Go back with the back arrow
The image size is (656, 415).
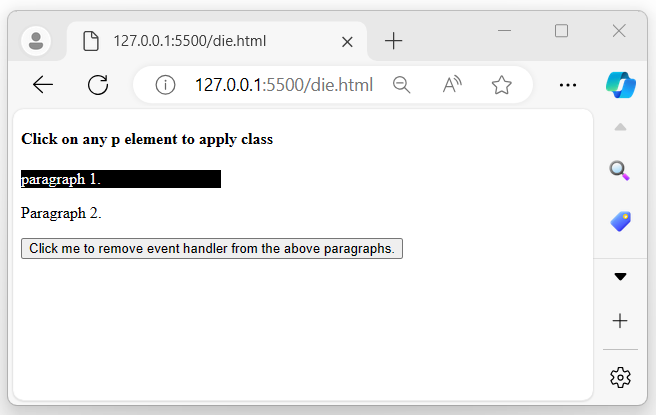[x=43, y=85]
